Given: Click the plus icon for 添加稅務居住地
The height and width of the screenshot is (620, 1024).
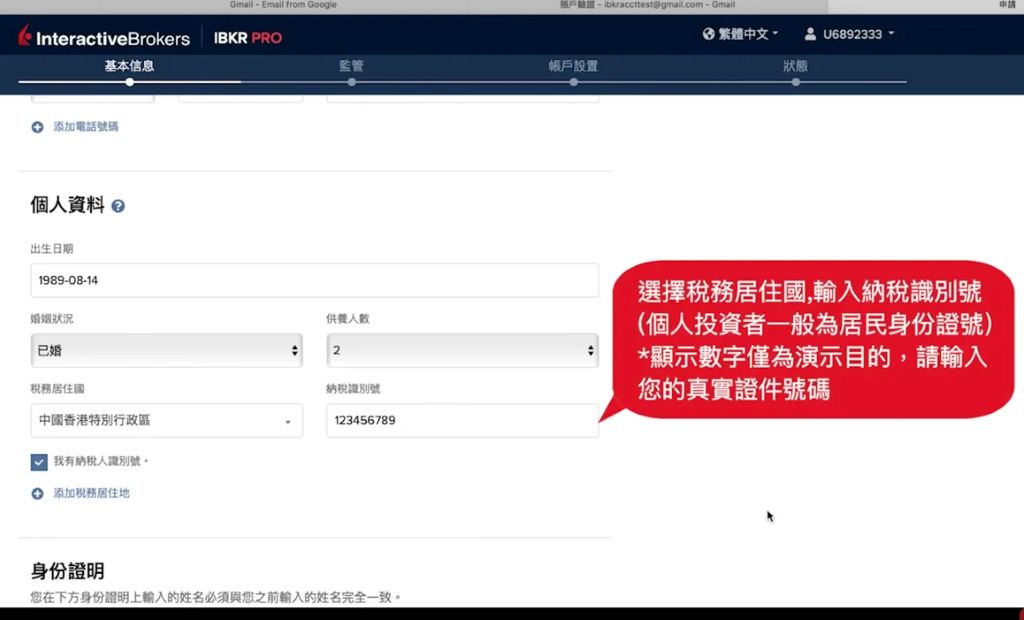Looking at the screenshot, I should pyautogui.click(x=38, y=493).
